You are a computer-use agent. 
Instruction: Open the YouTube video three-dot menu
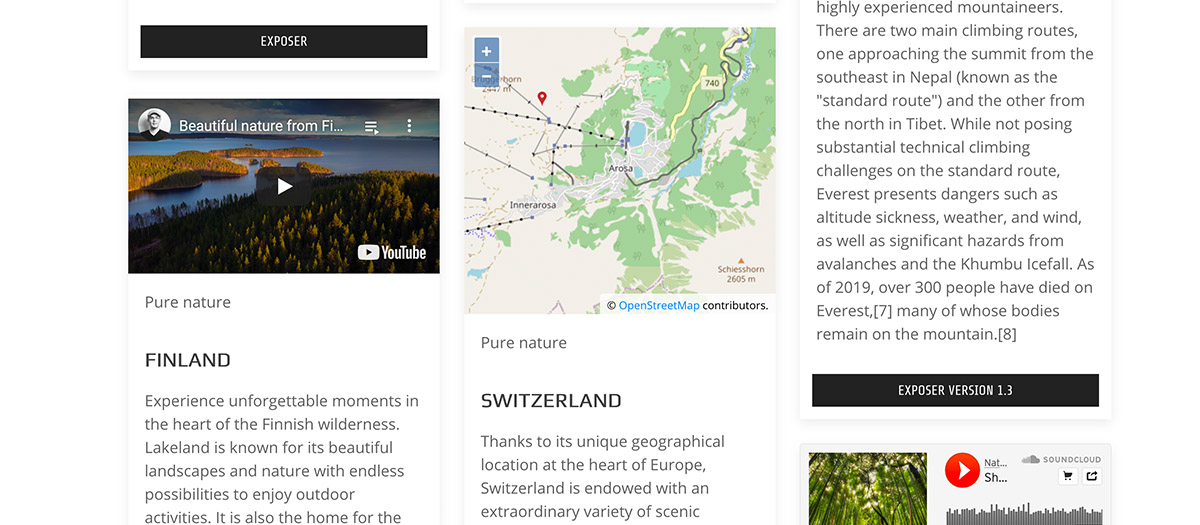[409, 126]
